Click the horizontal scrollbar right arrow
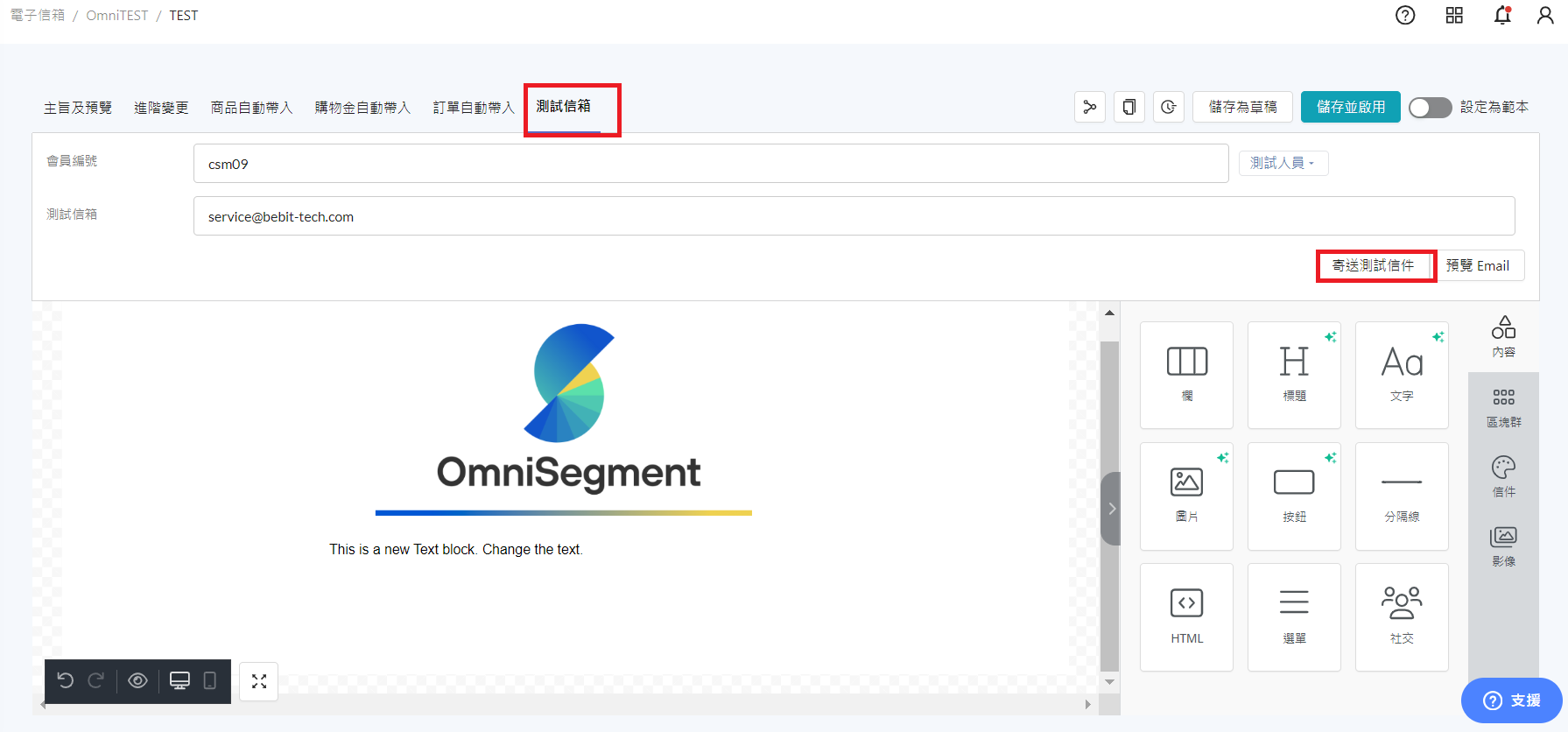Screen dimensions: 1568x732 click(x=1087, y=704)
